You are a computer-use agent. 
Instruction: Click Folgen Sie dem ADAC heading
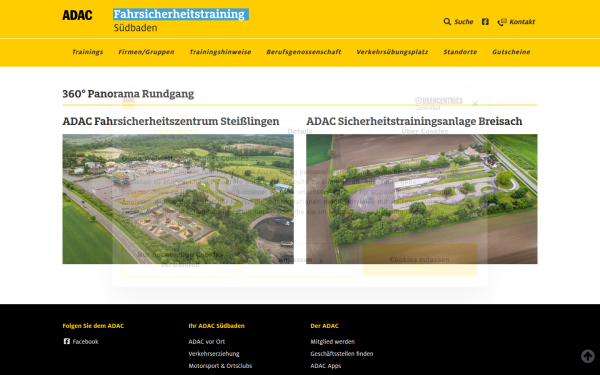(93, 326)
